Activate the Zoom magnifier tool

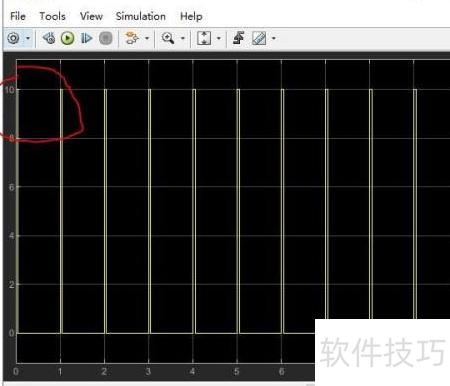point(168,38)
